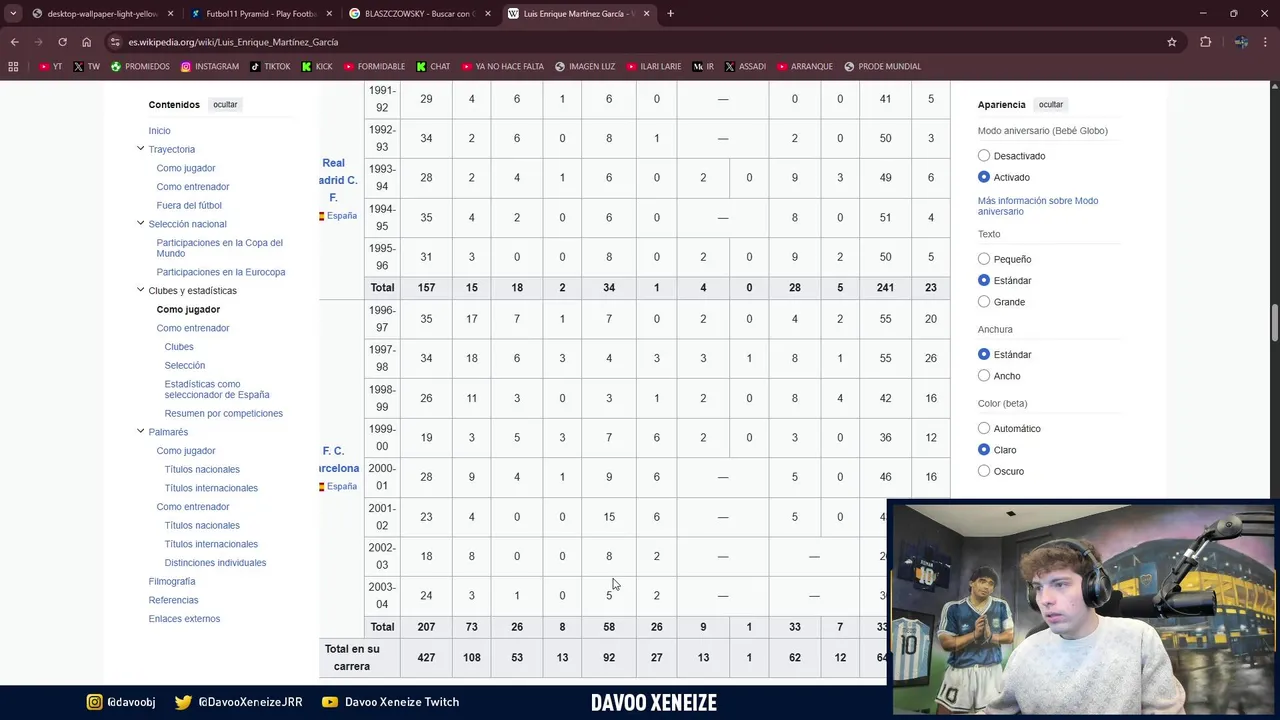The image size is (1280, 720).
Task: Set text size to Pequeño
Action: [984, 259]
